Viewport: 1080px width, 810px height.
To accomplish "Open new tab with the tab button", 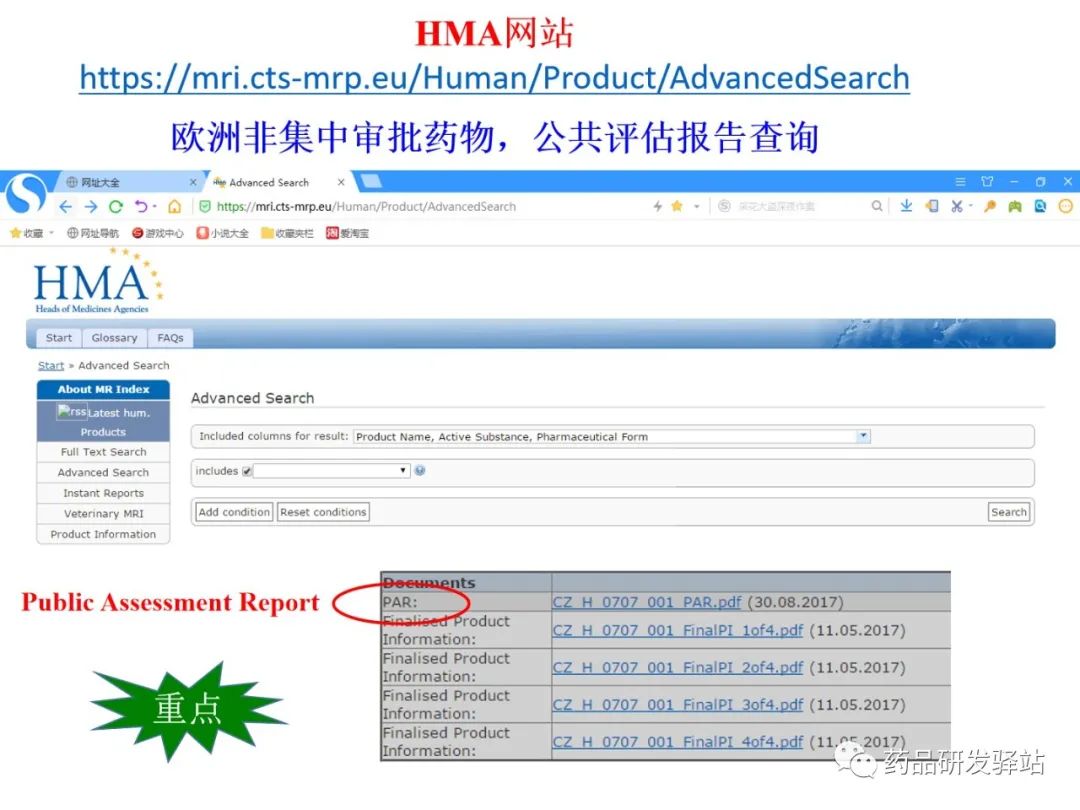I will (371, 182).
